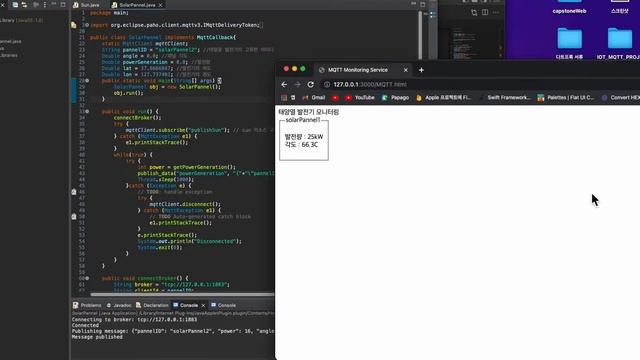Click the 'connectBroker();' call on line 34

(138, 118)
